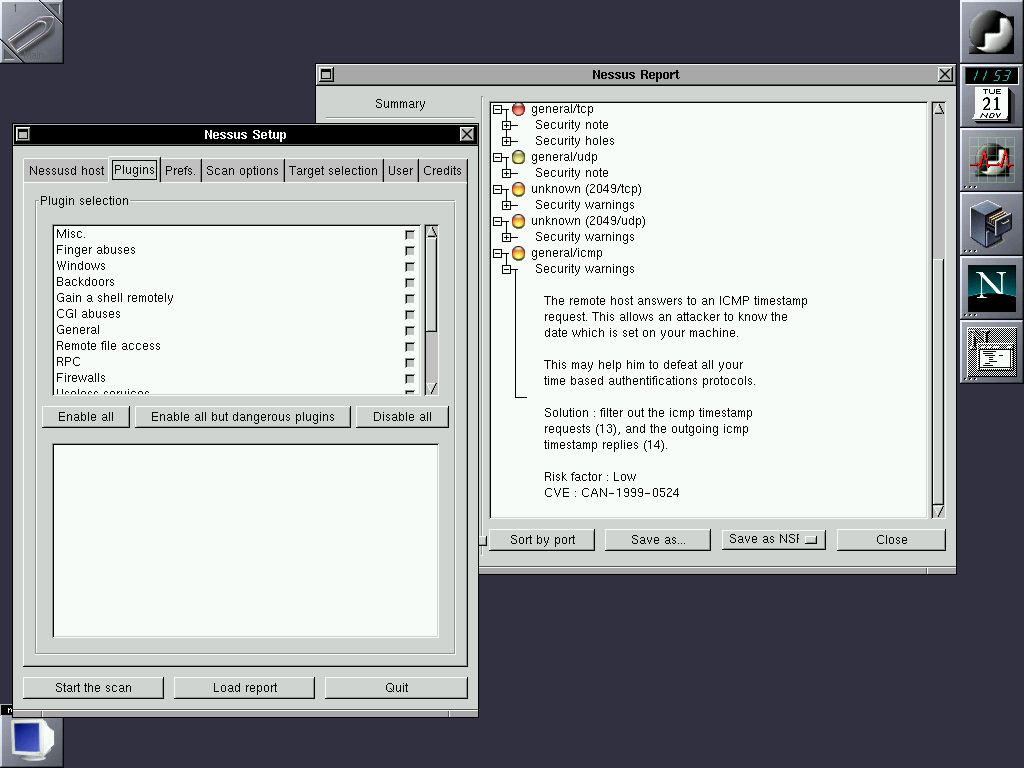Check the CGI abuses plugin checkbox

410,315
